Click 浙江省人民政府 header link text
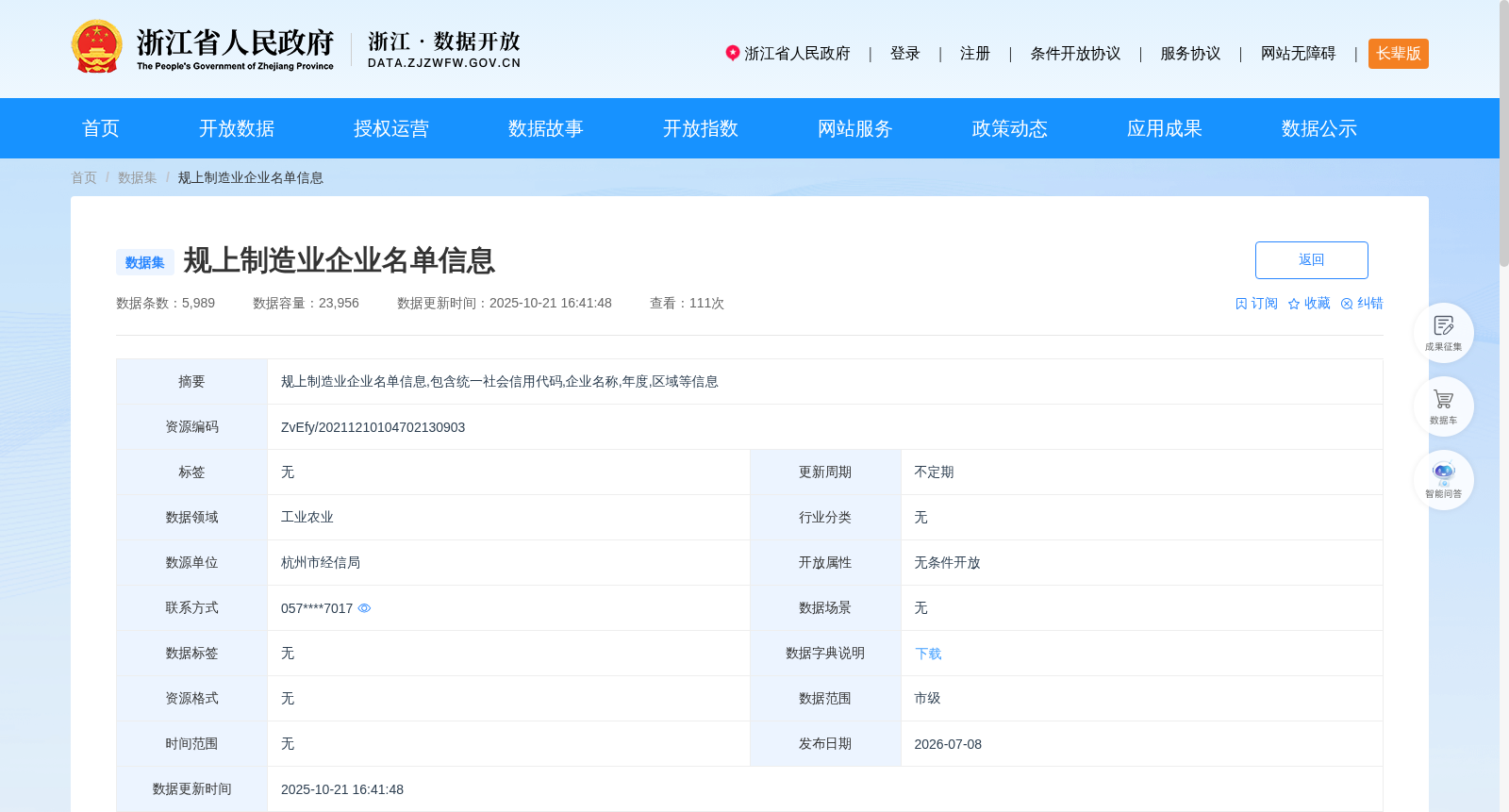The height and width of the screenshot is (812, 1509). click(798, 54)
